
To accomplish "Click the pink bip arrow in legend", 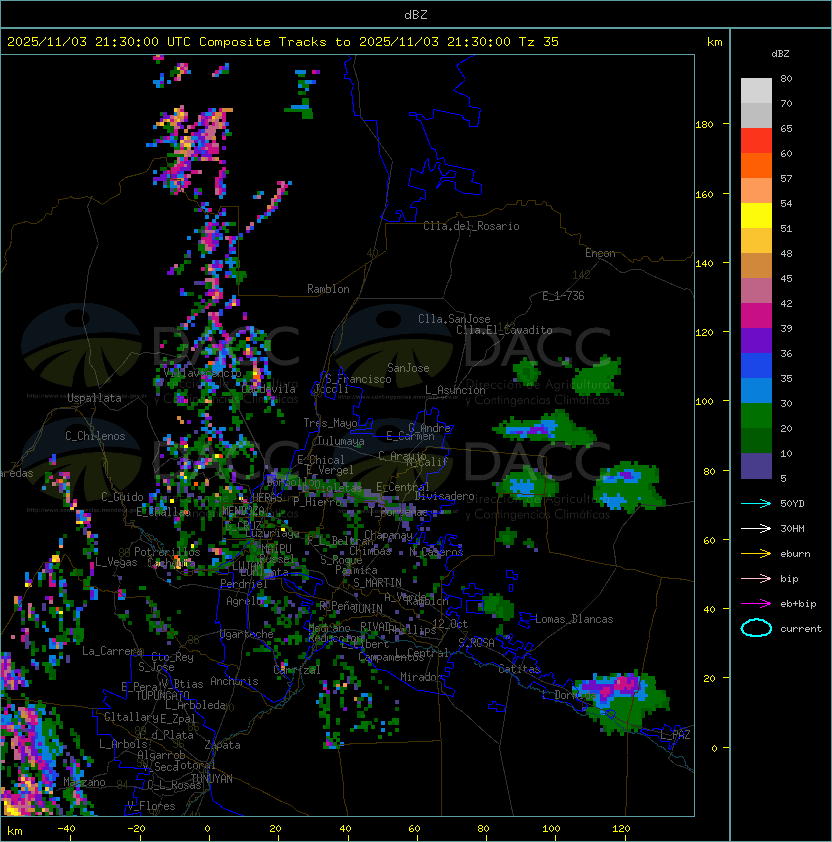I will (756, 579).
